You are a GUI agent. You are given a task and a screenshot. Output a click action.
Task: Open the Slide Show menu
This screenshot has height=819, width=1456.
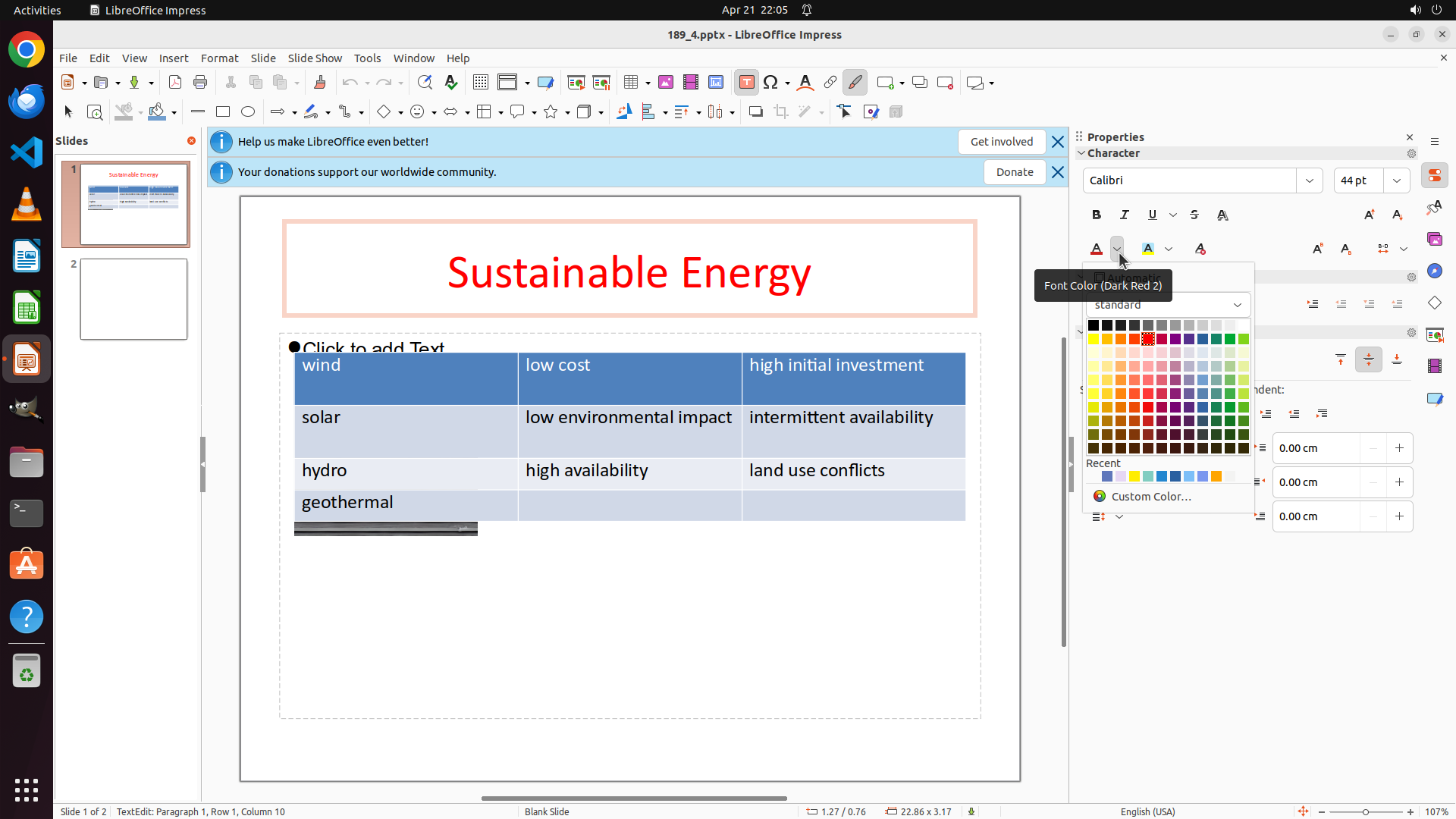click(315, 58)
